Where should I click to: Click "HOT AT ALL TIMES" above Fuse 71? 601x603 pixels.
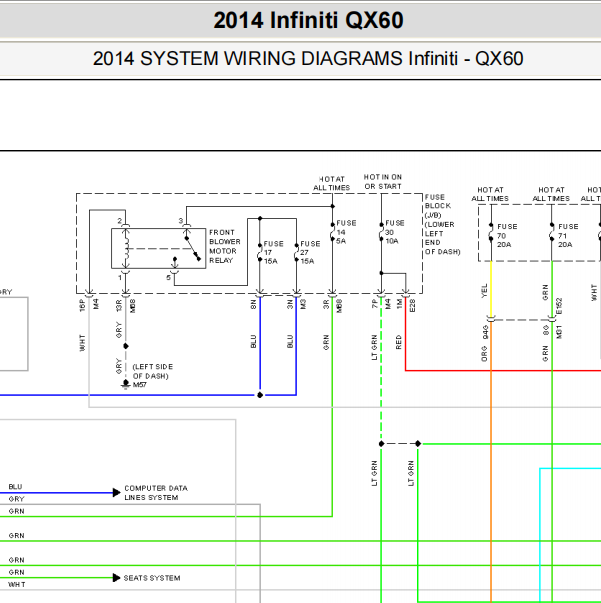coord(551,194)
